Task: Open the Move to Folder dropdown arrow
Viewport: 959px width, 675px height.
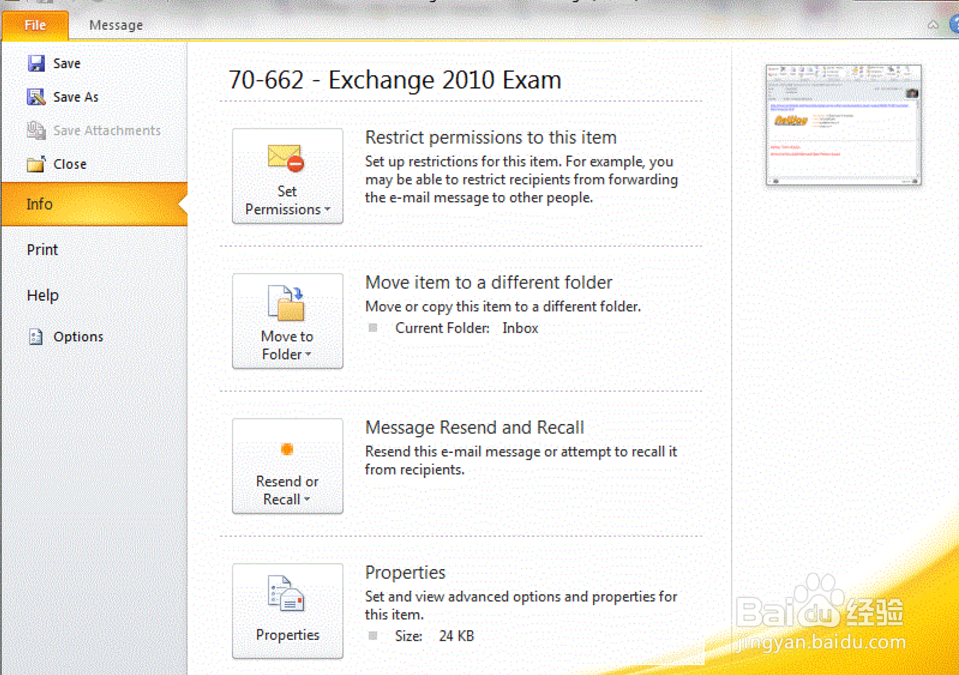Action: pyautogui.click(x=308, y=354)
